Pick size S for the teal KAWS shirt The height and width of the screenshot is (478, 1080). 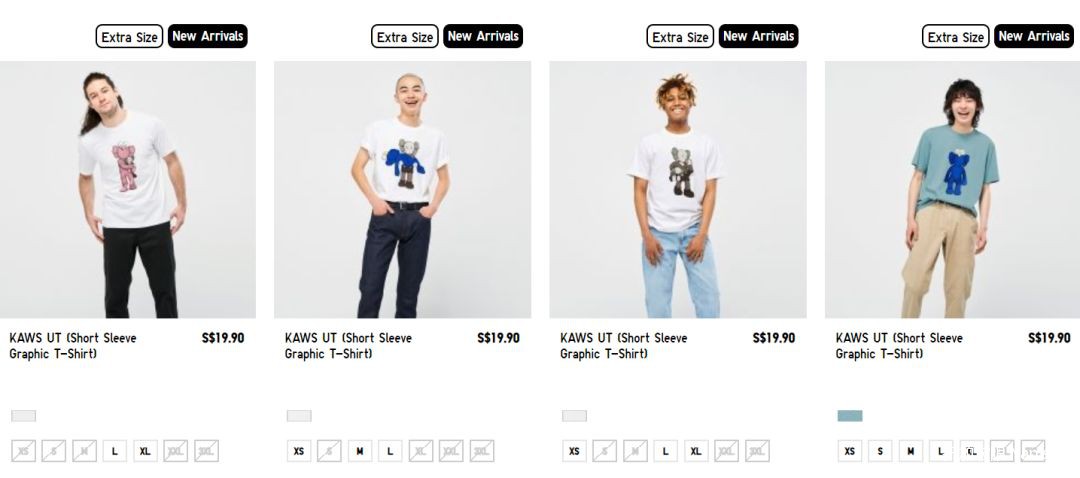880,451
